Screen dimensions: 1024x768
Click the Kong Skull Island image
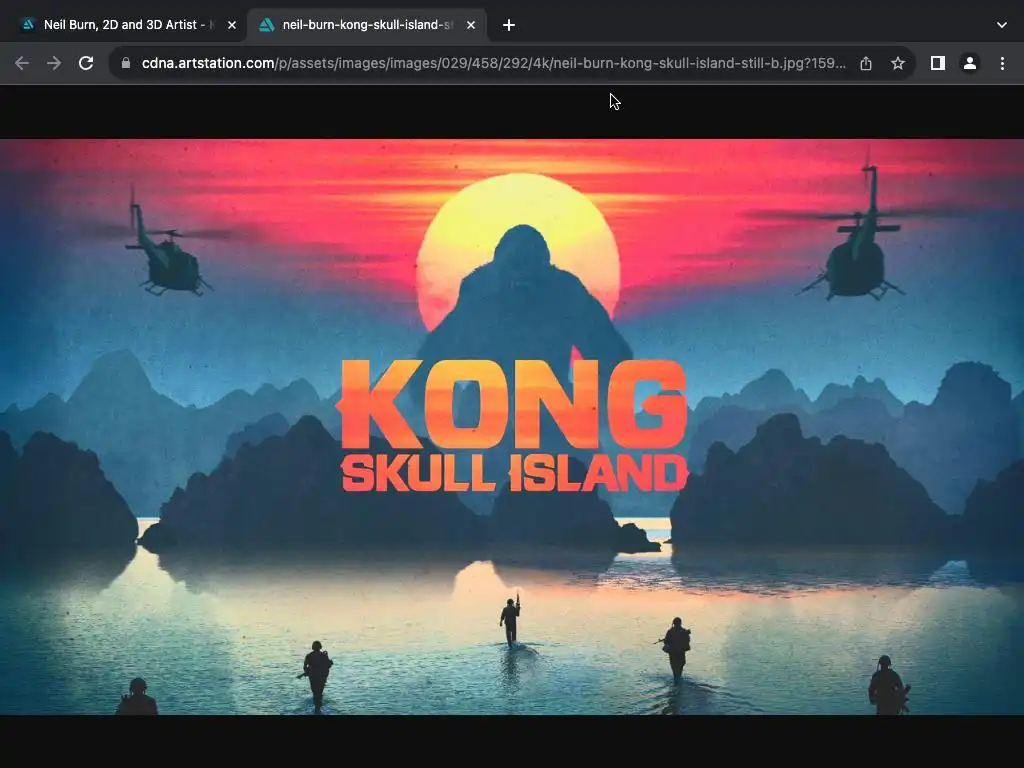[x=512, y=426]
